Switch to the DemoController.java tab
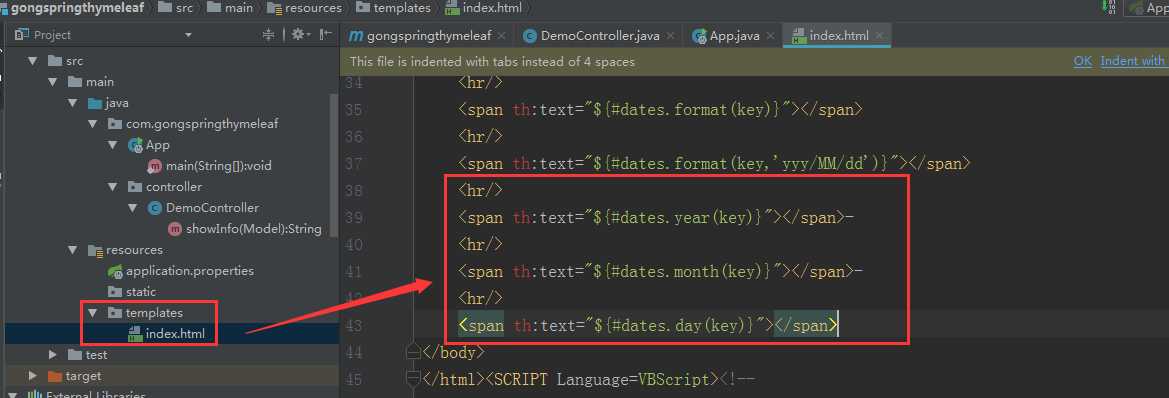 600,36
